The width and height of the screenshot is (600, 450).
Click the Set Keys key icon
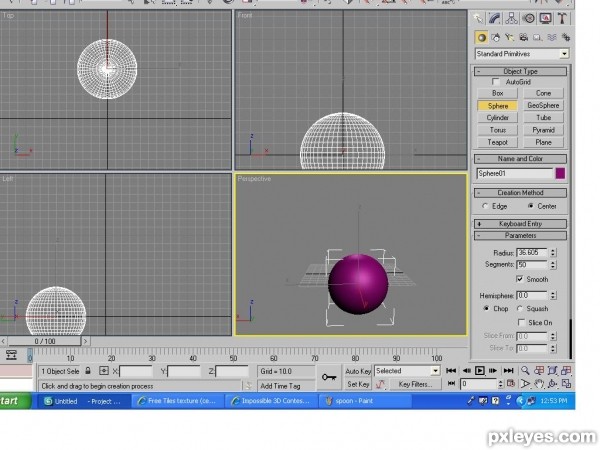329,378
